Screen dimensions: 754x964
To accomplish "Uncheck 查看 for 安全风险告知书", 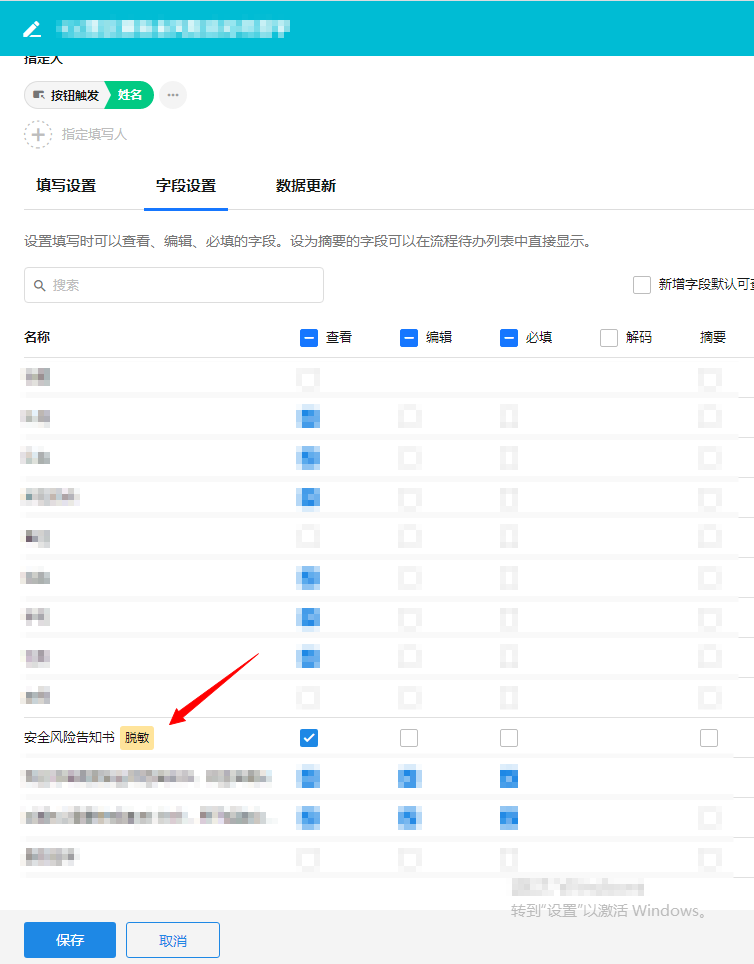I will [309, 738].
